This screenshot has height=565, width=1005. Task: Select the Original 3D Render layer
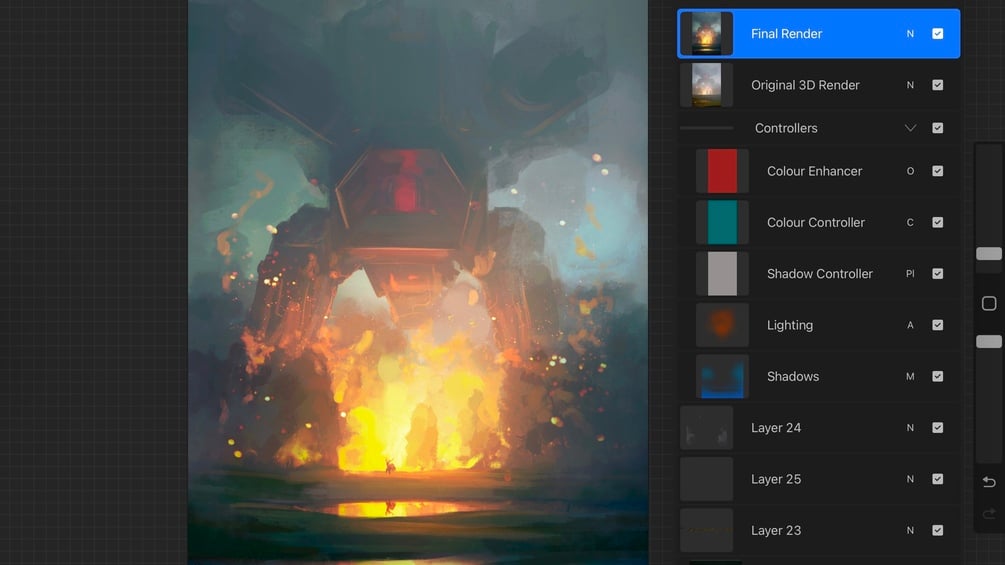pyautogui.click(x=818, y=85)
